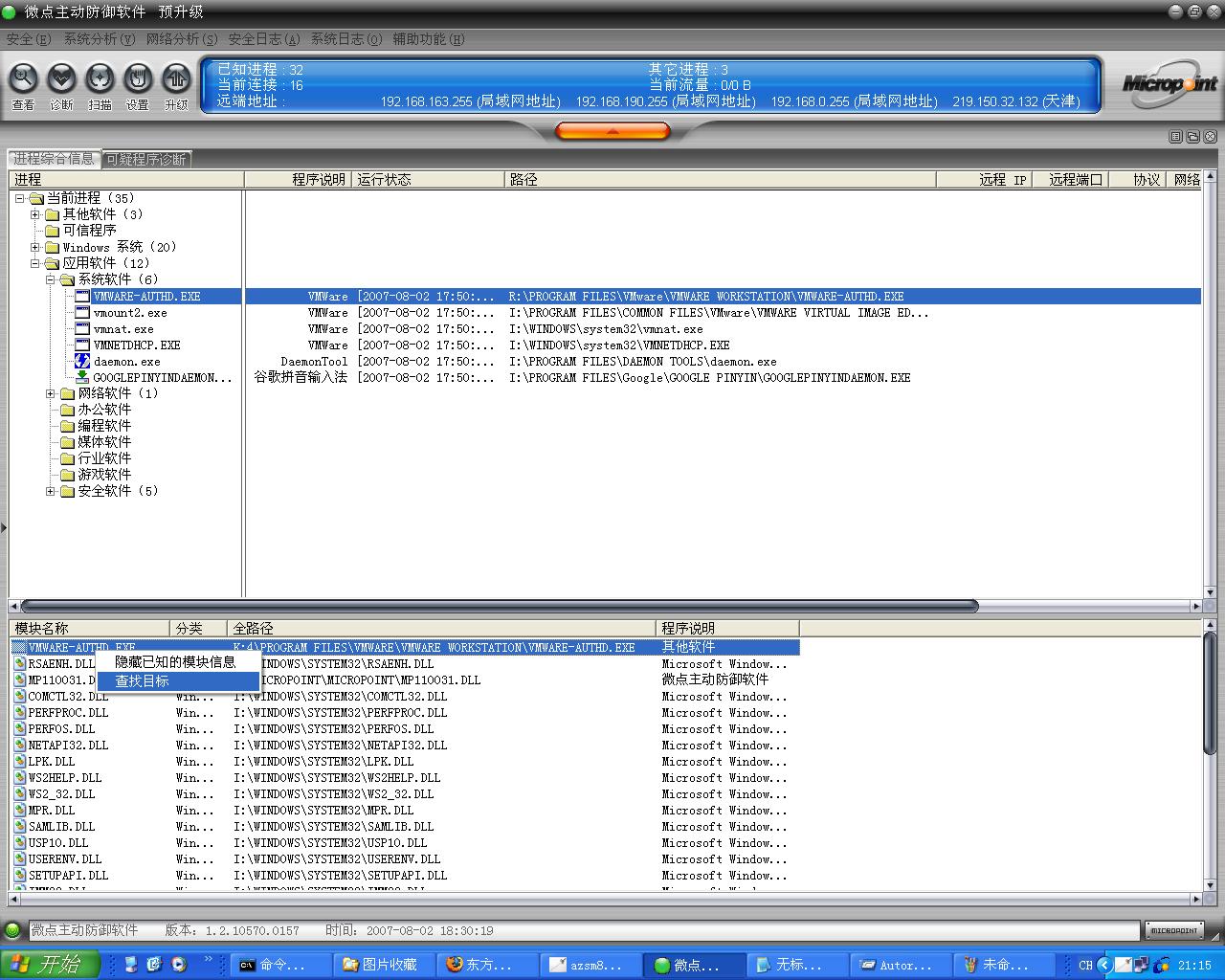
Task: Click the folder icon of 办公软件
Action: point(67,410)
